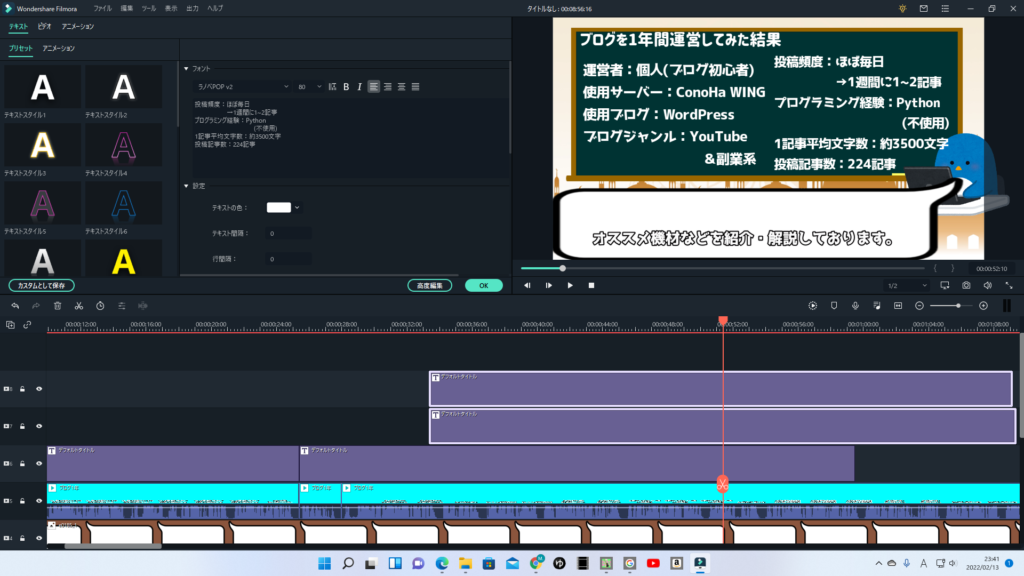Click the timeline zoom slider handle
The image size is (1024, 576).
coord(958,306)
